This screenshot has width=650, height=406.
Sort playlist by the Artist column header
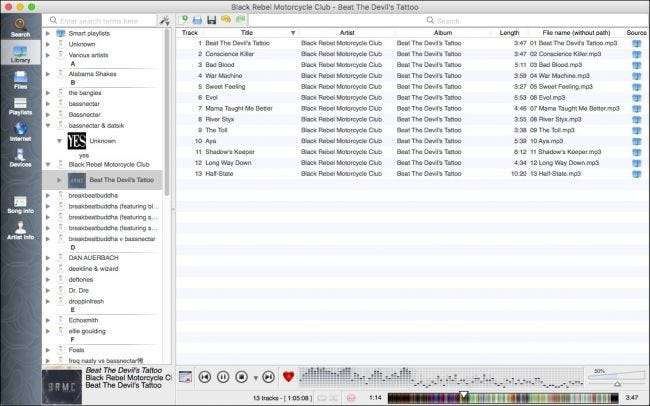click(347, 32)
